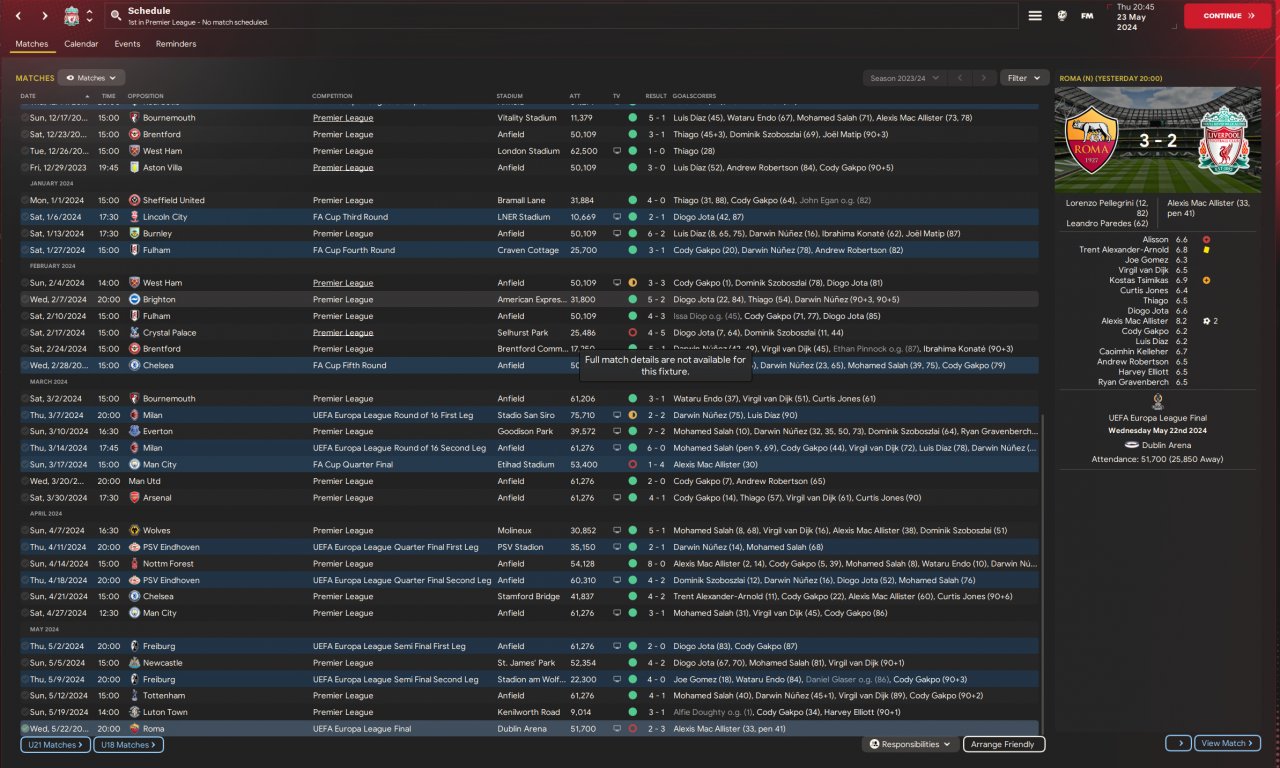Image resolution: width=1280 pixels, height=768 pixels.
Task: Open the Reminders tab
Action: [x=176, y=44]
